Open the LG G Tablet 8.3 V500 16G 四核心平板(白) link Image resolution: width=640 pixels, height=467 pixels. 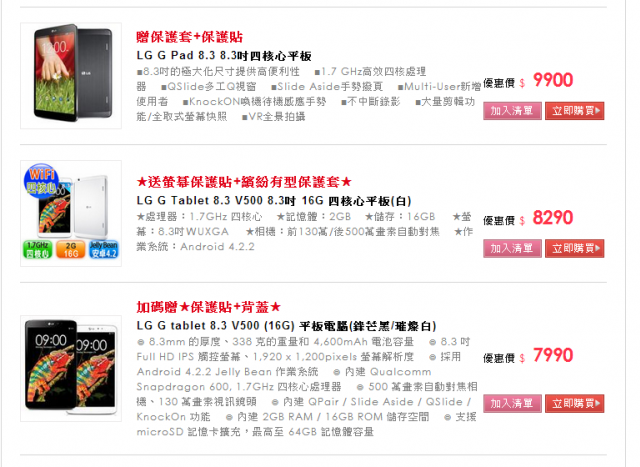point(274,201)
